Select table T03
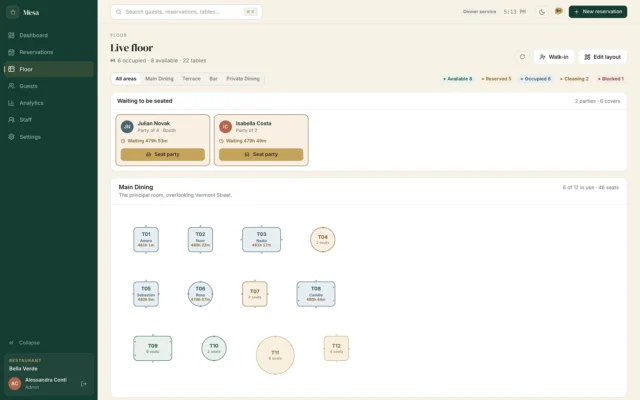This screenshot has width=640, height=400. (261, 240)
